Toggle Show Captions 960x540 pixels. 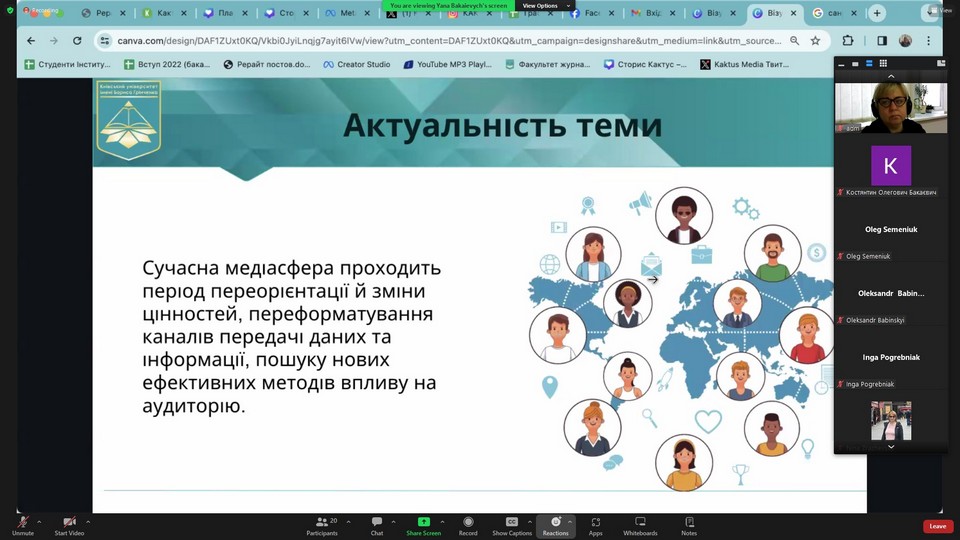click(512, 524)
